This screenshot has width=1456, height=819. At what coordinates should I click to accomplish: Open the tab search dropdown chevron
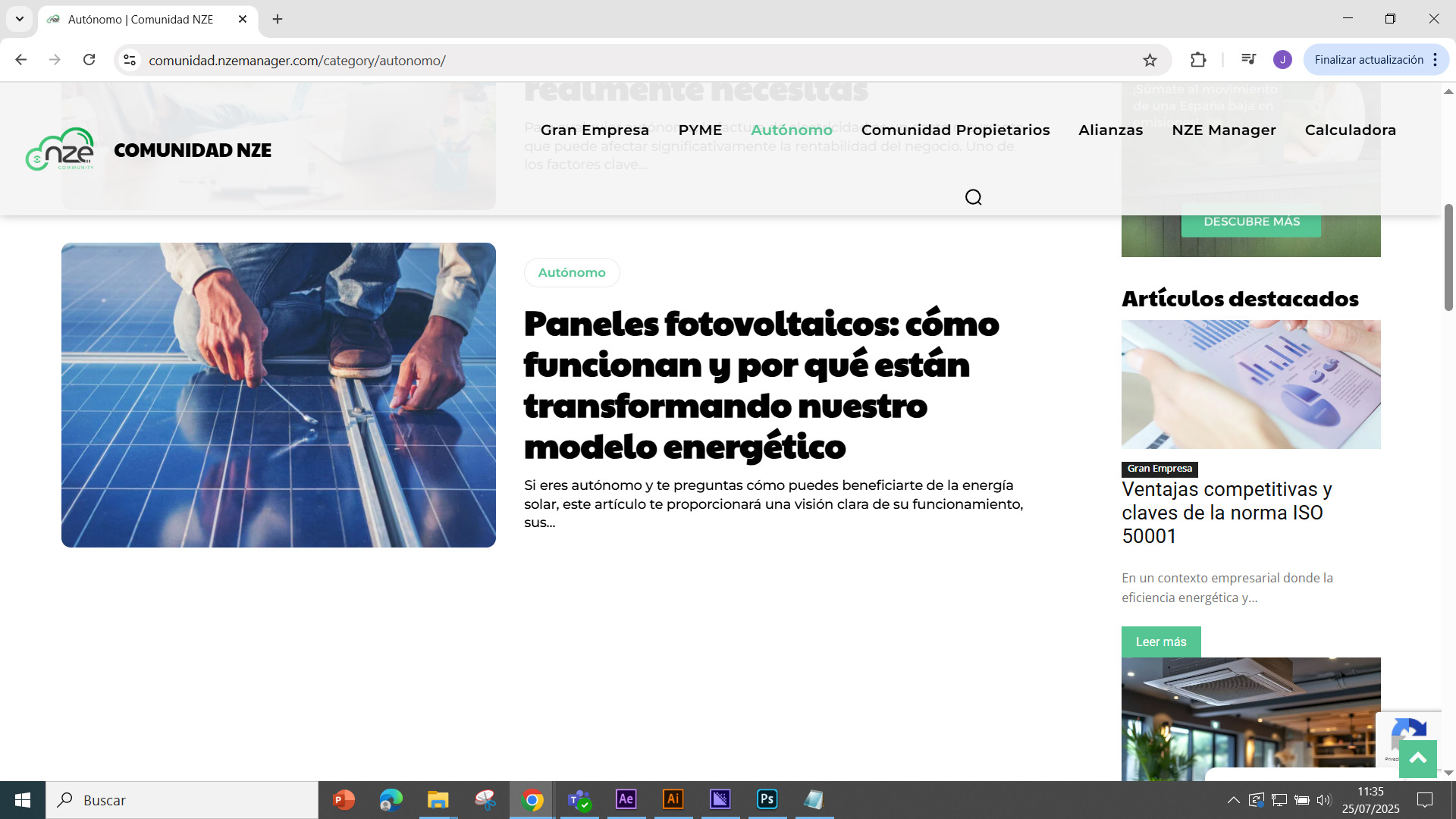coord(20,19)
